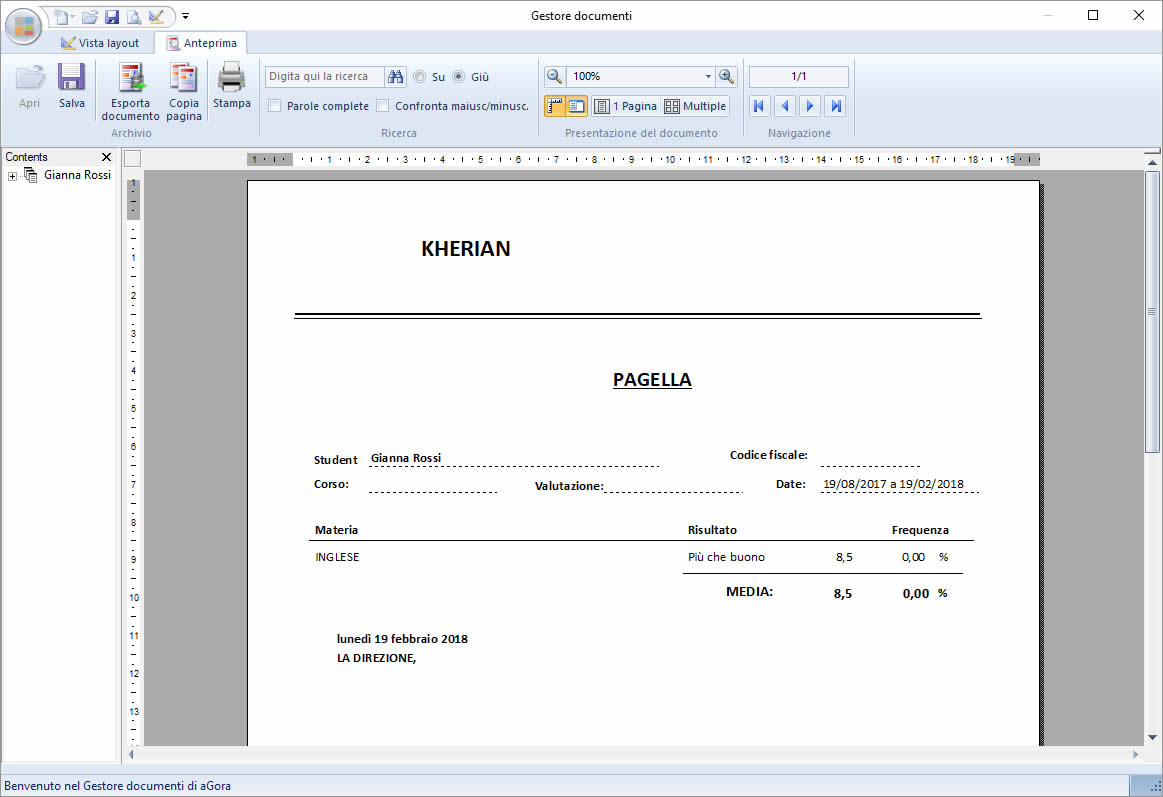Click the PAGELLA title
The image size is (1163, 797).
pos(652,380)
